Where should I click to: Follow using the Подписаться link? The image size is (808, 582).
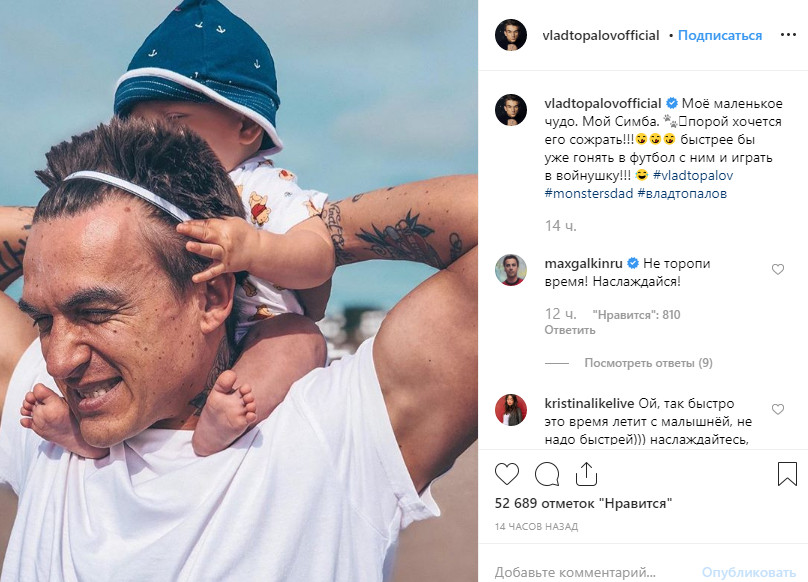point(719,35)
